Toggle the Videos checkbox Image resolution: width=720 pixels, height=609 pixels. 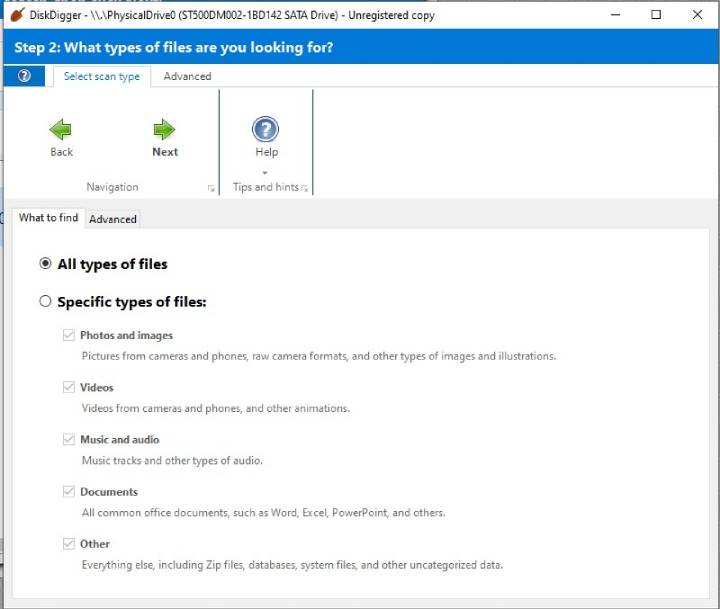click(69, 387)
